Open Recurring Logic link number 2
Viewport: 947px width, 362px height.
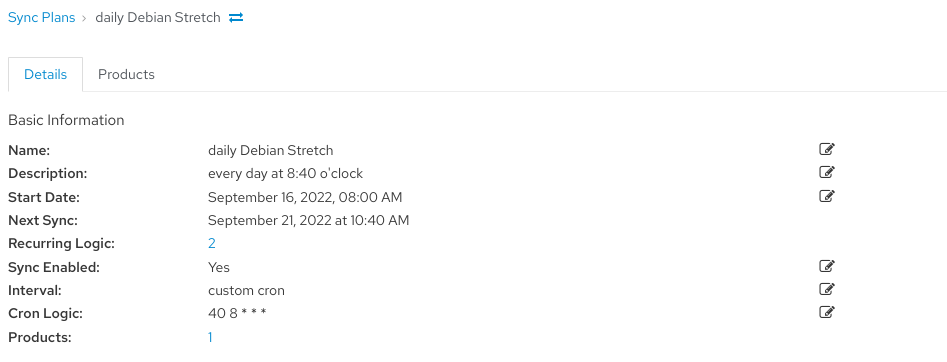click(x=211, y=243)
